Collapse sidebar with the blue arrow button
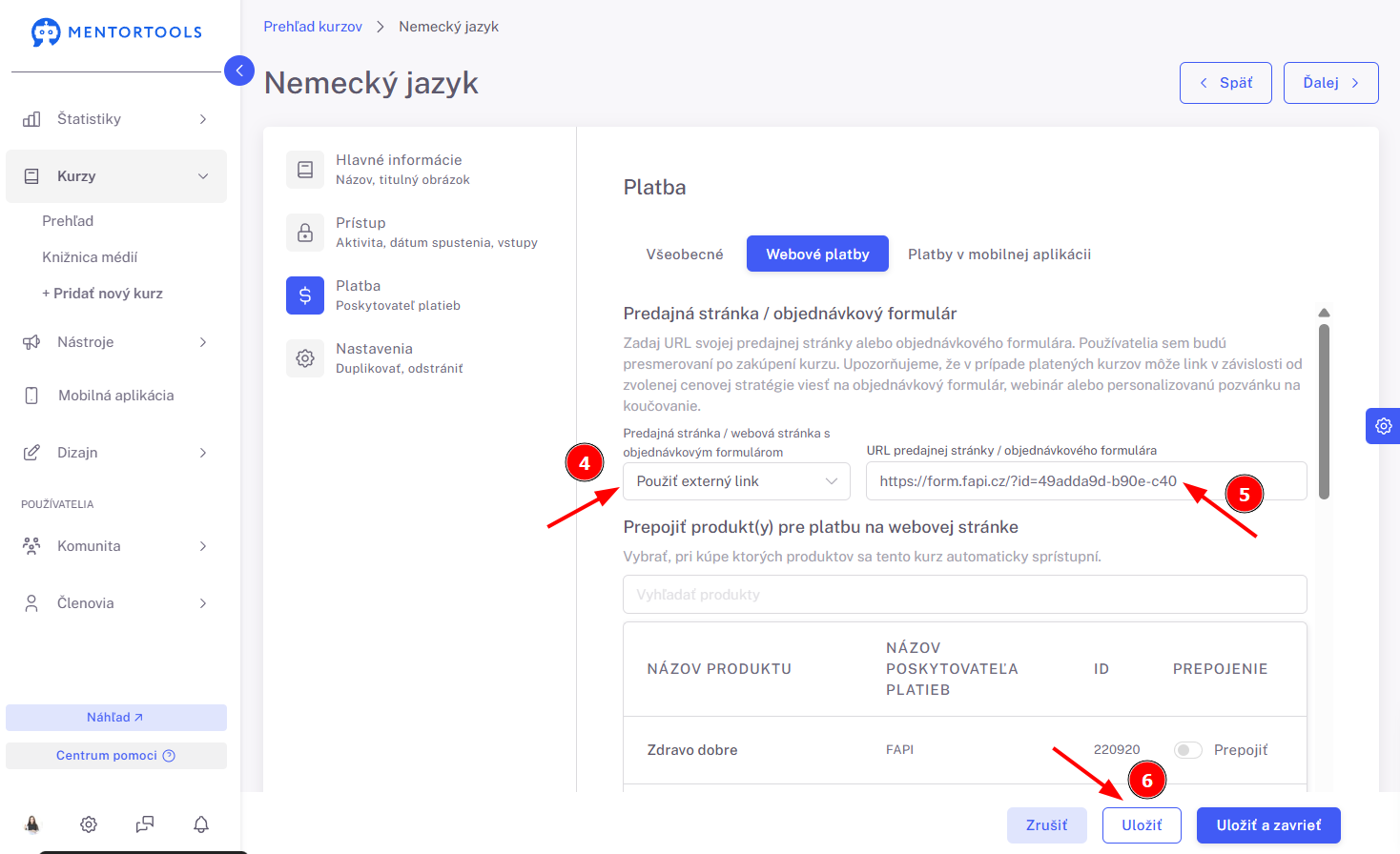Screen dimensions: 1400x854 [x=239, y=71]
